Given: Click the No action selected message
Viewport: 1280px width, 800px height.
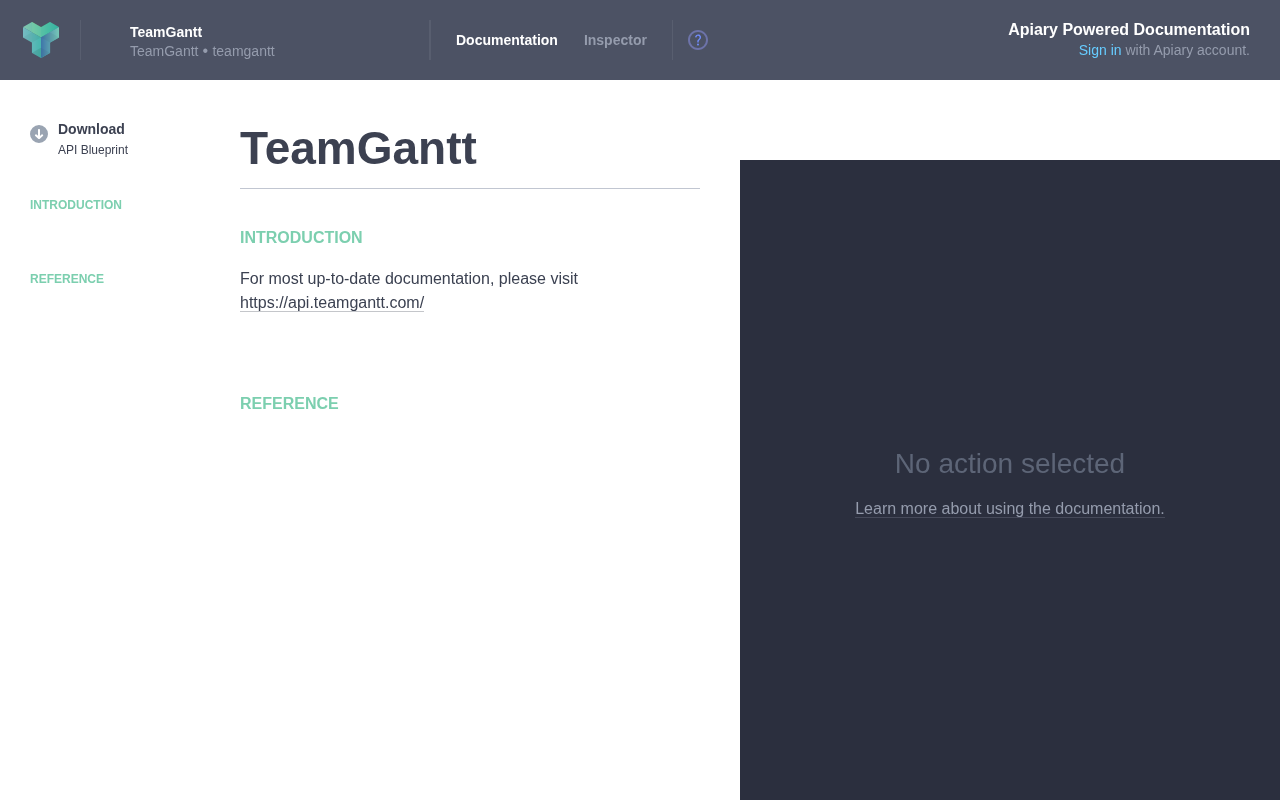Looking at the screenshot, I should [x=1010, y=464].
